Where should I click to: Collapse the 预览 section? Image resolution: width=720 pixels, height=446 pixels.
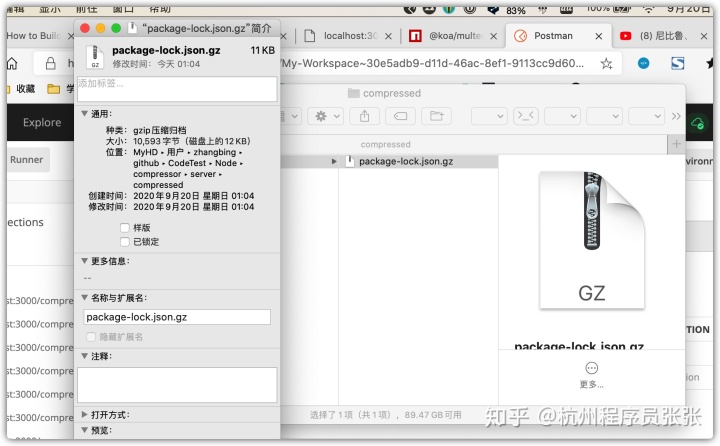pyautogui.click(x=84, y=430)
